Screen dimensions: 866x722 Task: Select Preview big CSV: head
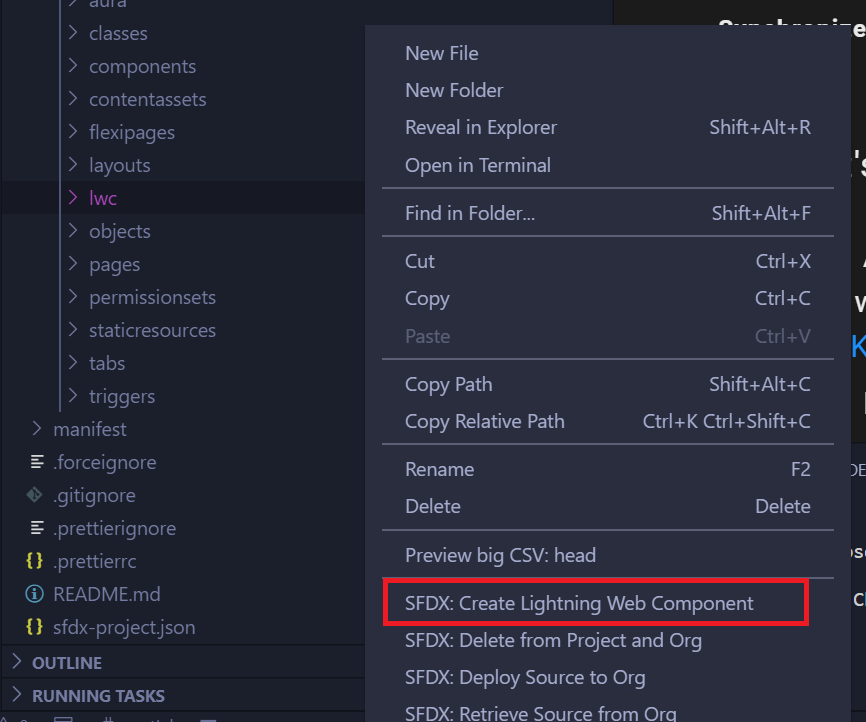pos(500,555)
